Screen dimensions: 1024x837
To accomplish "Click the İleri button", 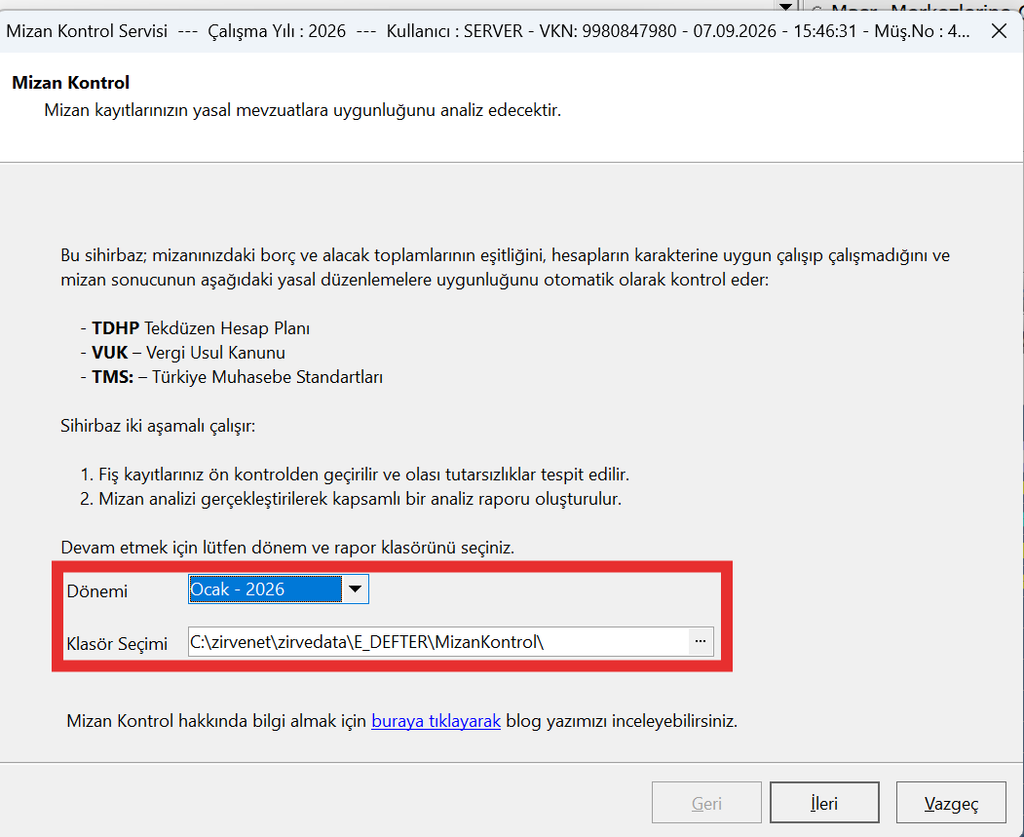I will coord(824,803).
